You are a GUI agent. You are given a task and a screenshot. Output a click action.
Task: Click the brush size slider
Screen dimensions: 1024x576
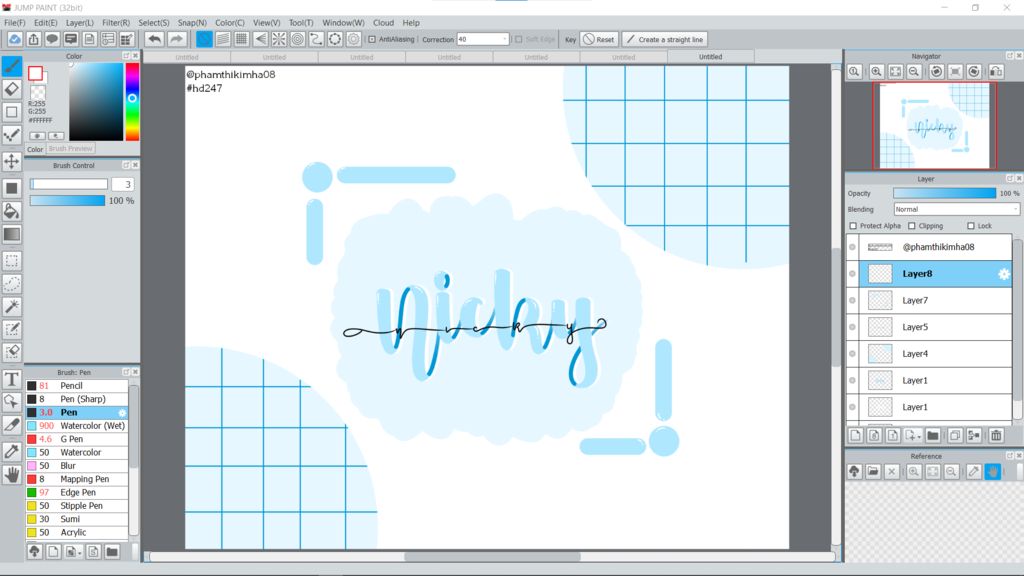pos(69,184)
